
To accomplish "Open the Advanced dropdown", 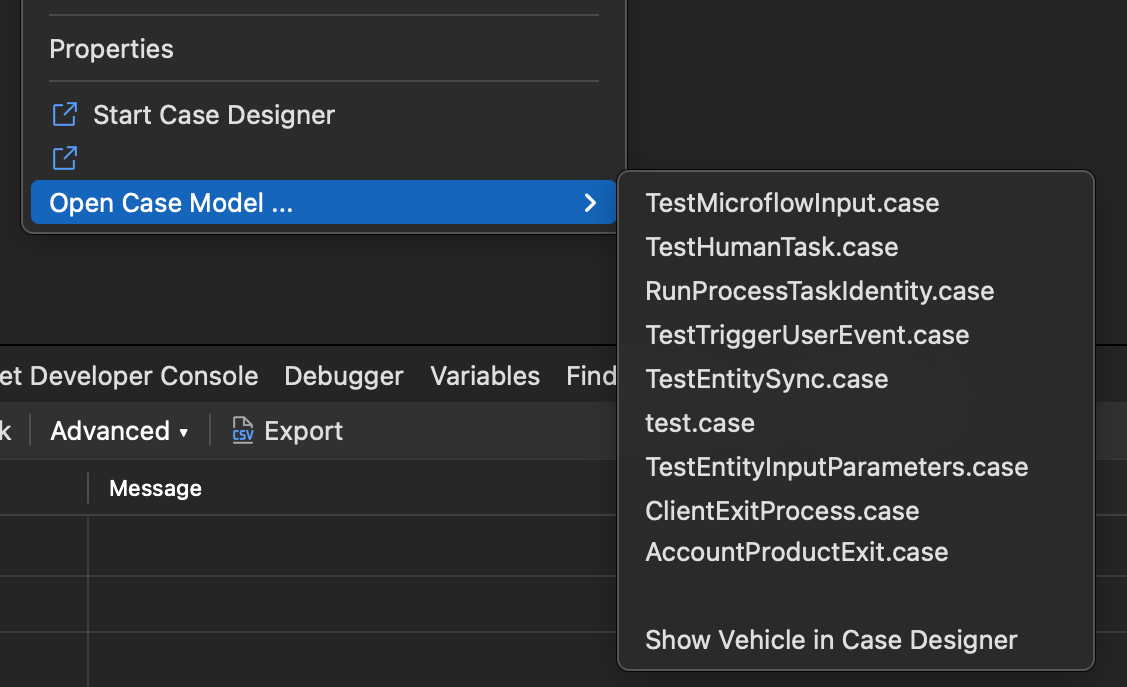I will click(119, 431).
